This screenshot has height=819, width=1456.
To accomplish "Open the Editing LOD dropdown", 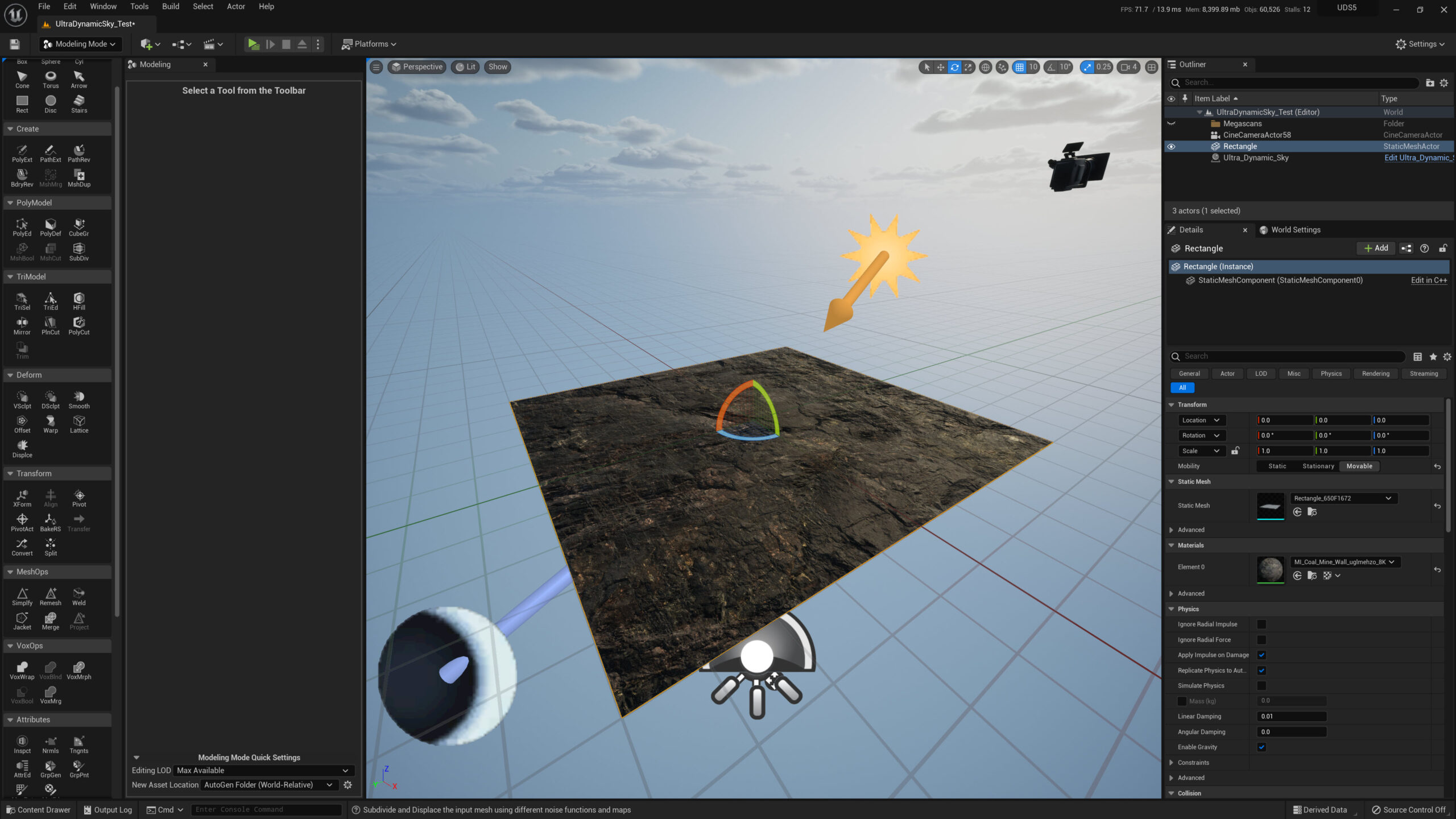I will click(x=263, y=771).
